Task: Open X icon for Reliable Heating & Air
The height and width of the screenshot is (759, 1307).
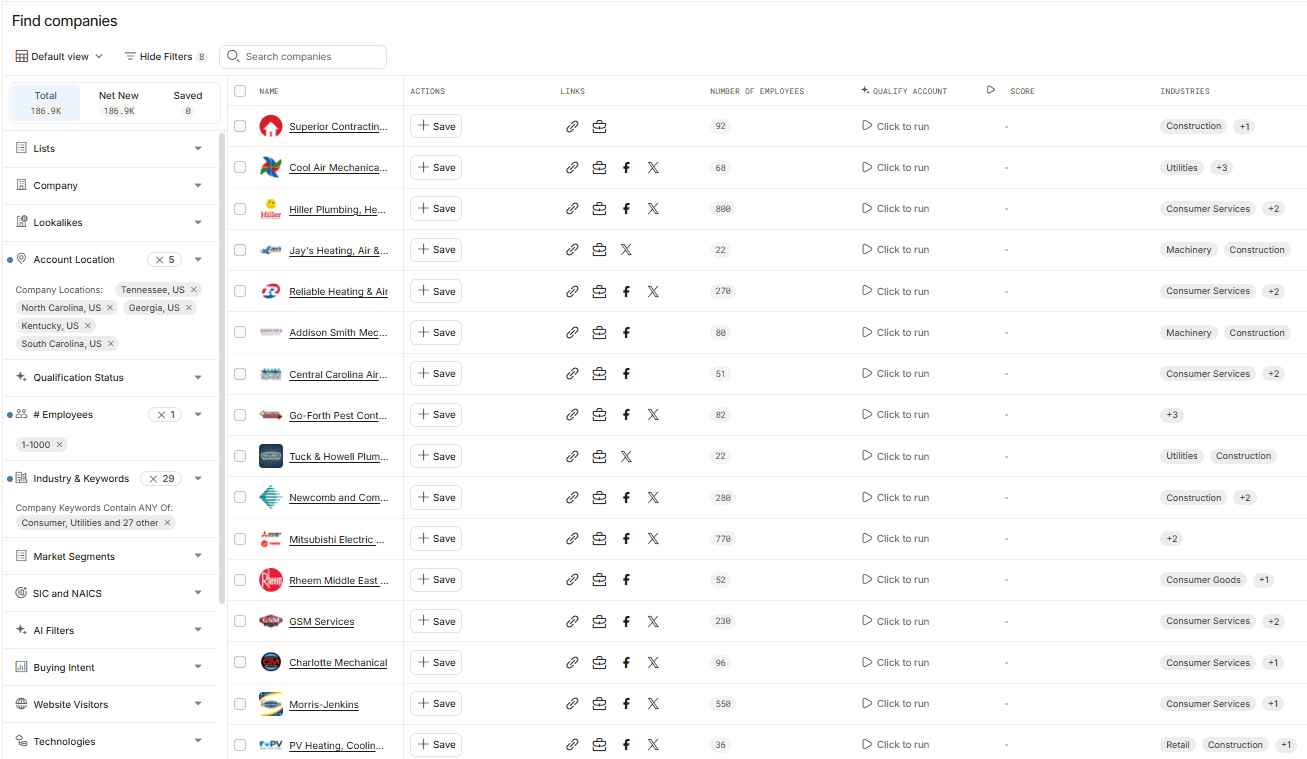Action: (x=653, y=292)
